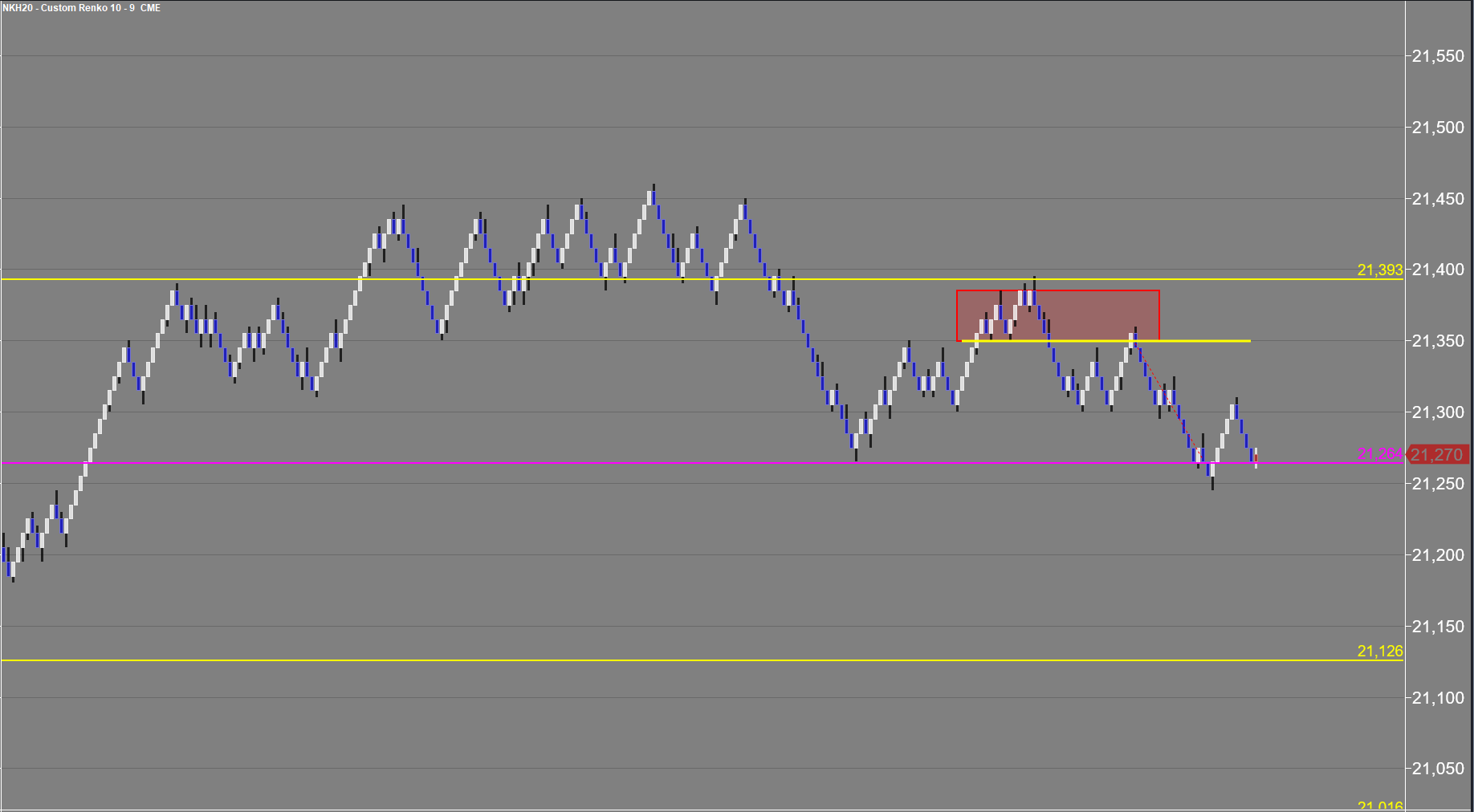Viewport: 1474px width, 812px height.
Task: Click the NKH20 Custom Renko chart title
Action: click(81, 8)
